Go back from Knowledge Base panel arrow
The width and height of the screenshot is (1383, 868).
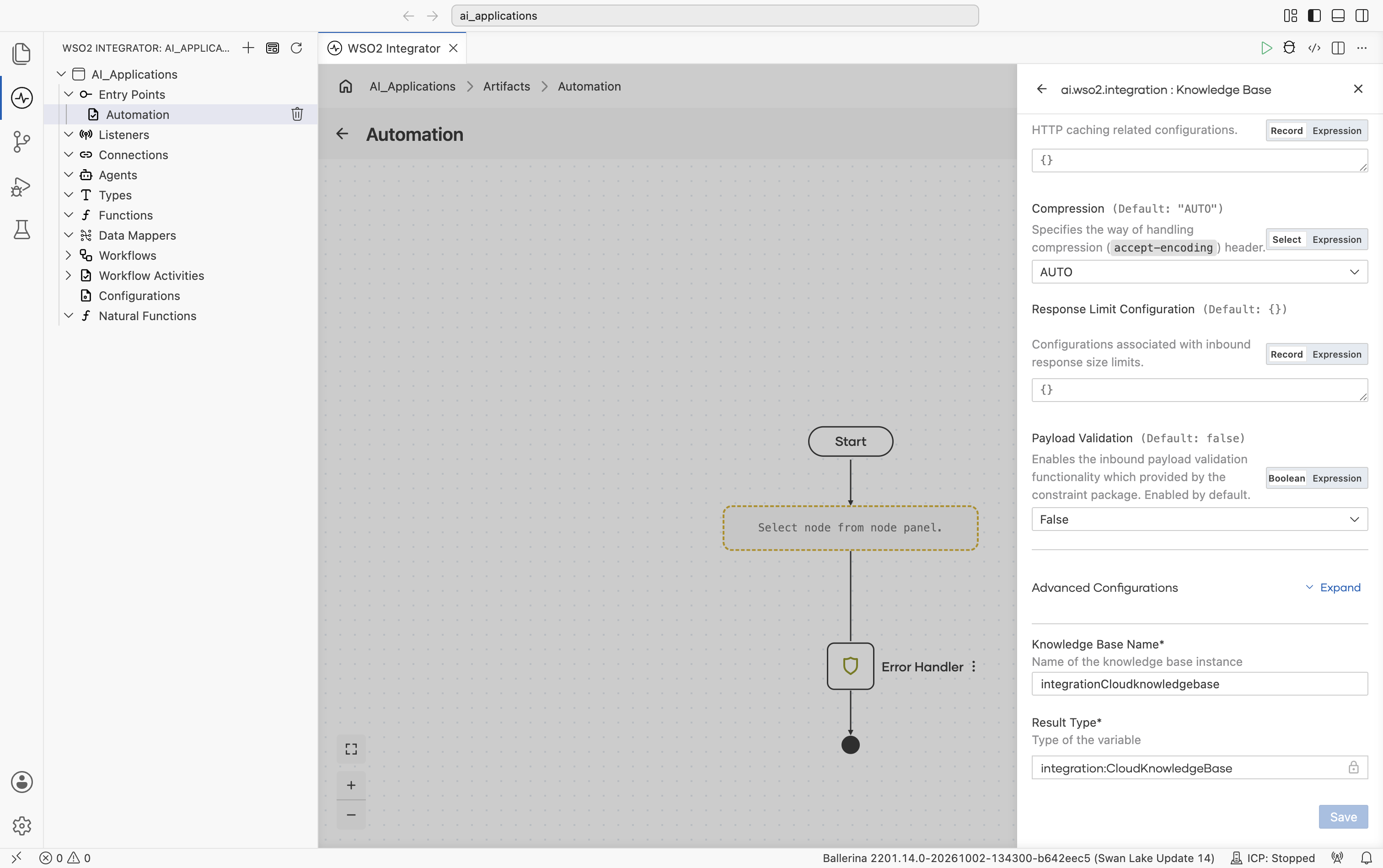1041,89
